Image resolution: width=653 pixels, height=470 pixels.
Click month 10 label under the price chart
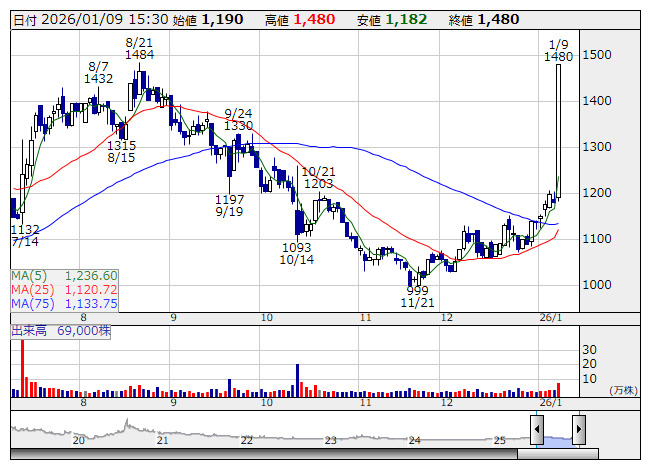(267, 318)
